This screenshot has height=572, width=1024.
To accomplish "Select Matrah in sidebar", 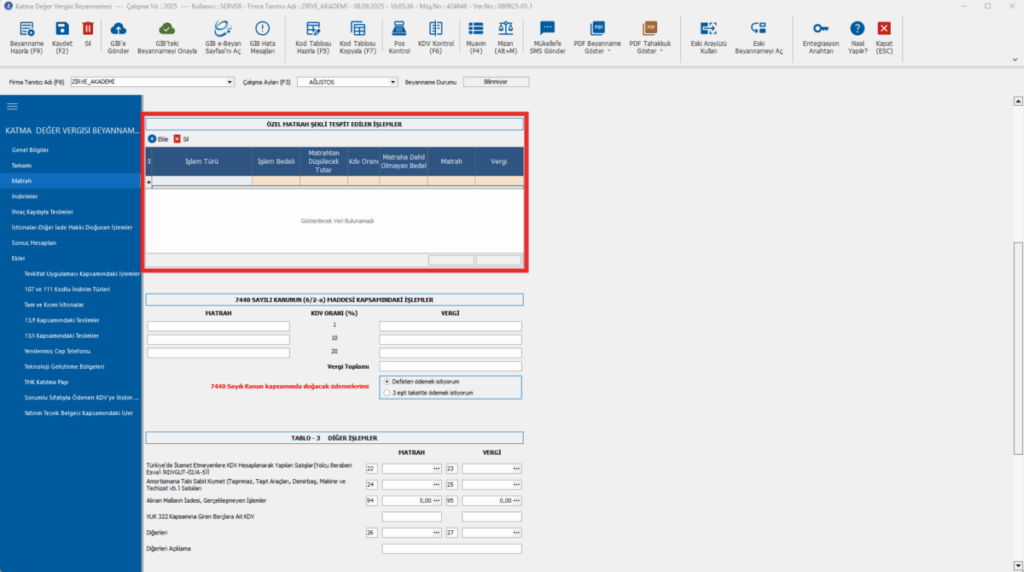I will click(22, 181).
